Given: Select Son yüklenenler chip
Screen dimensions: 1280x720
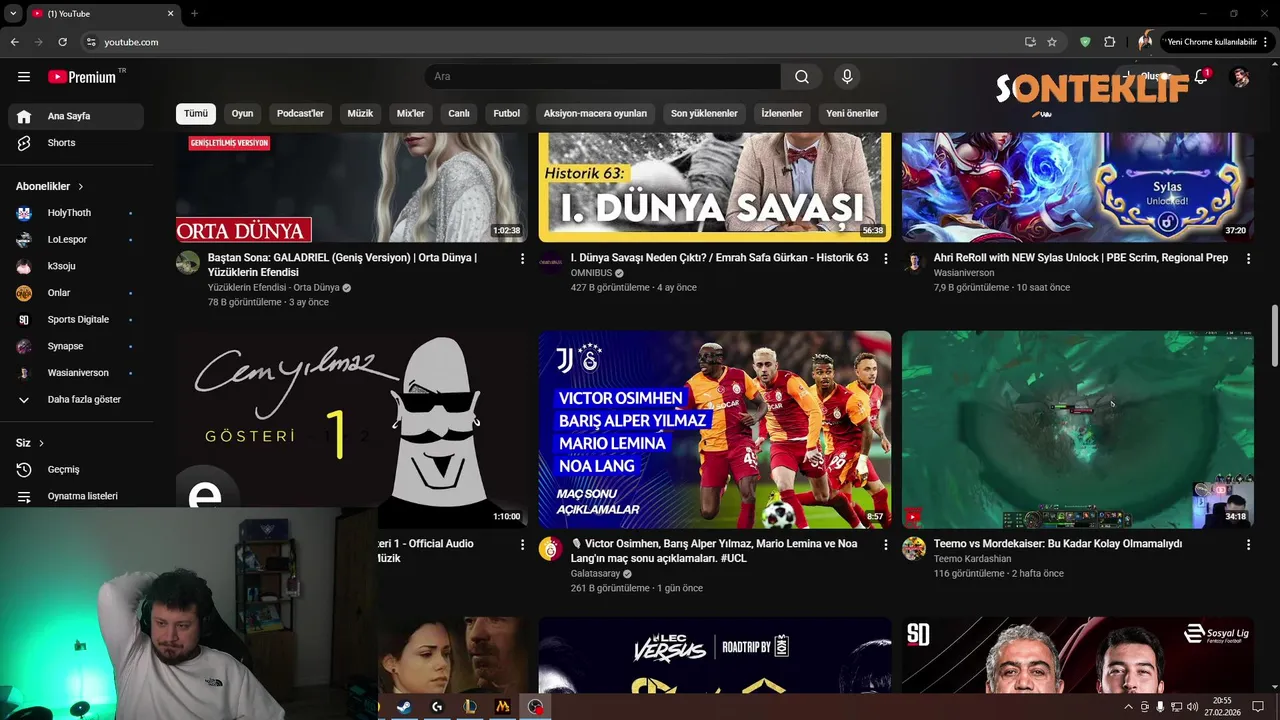Looking at the screenshot, I should pos(704,114).
